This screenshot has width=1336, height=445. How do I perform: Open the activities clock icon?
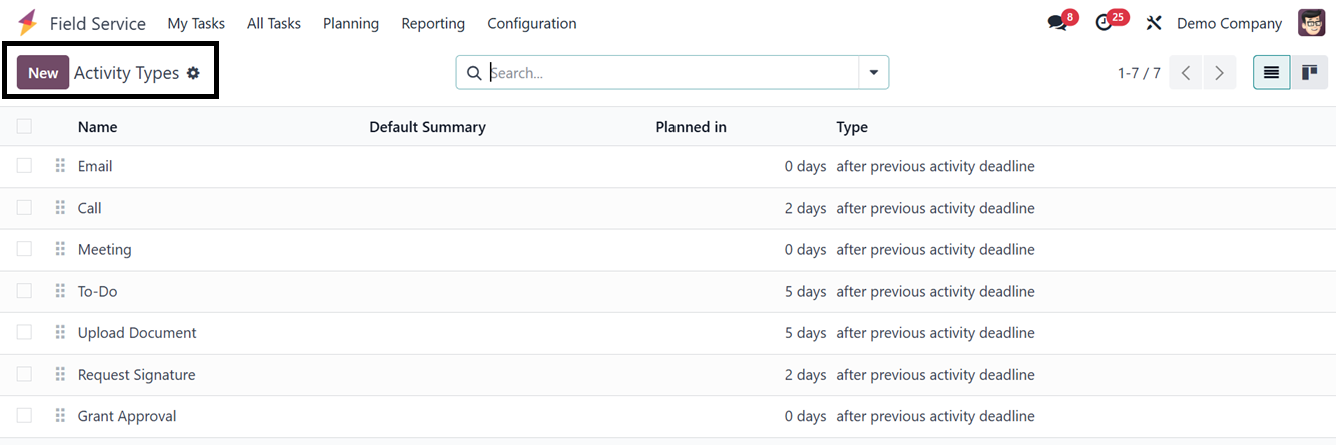pos(1104,23)
